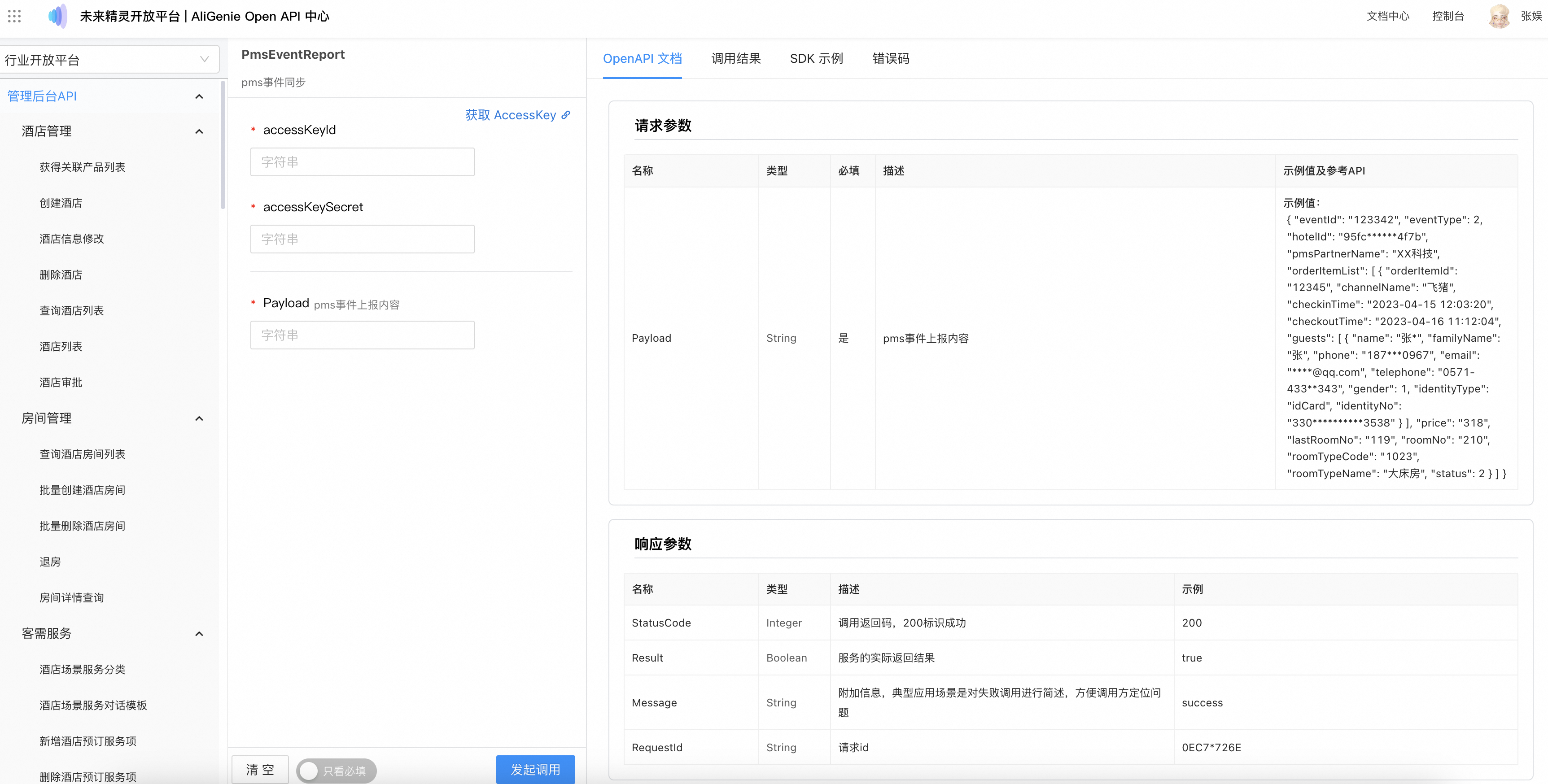This screenshot has width=1548, height=784.
Task: Open the 错误码 tab
Action: tap(891, 58)
